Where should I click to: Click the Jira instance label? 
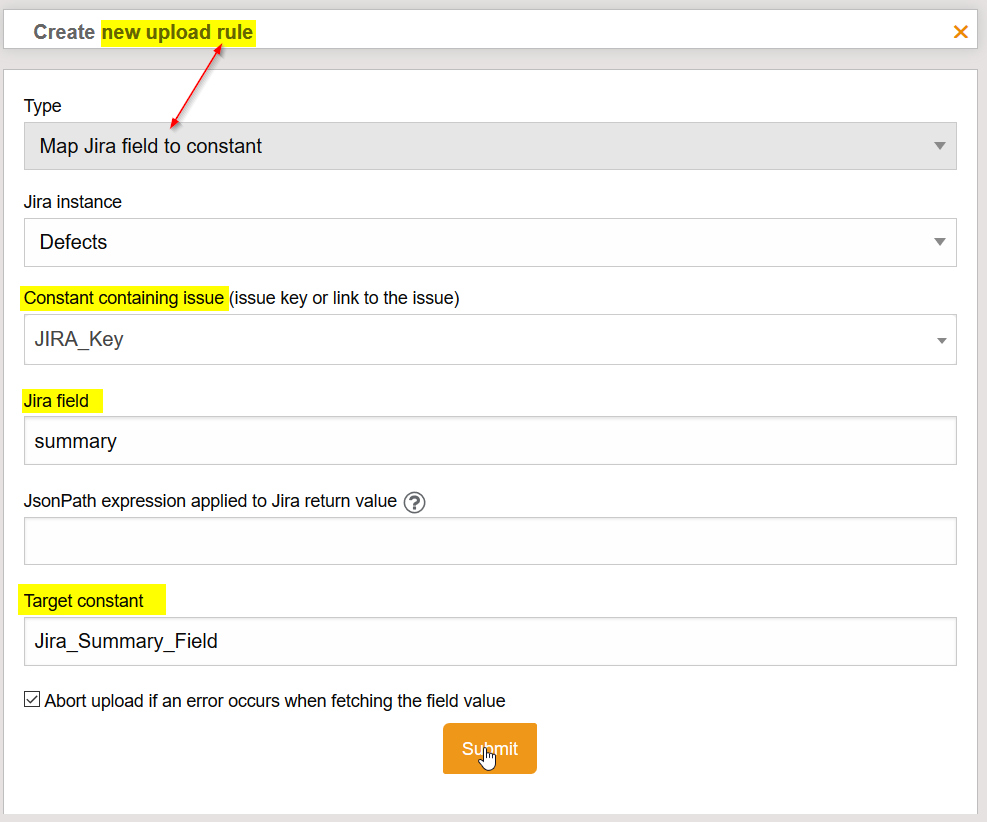(73, 202)
